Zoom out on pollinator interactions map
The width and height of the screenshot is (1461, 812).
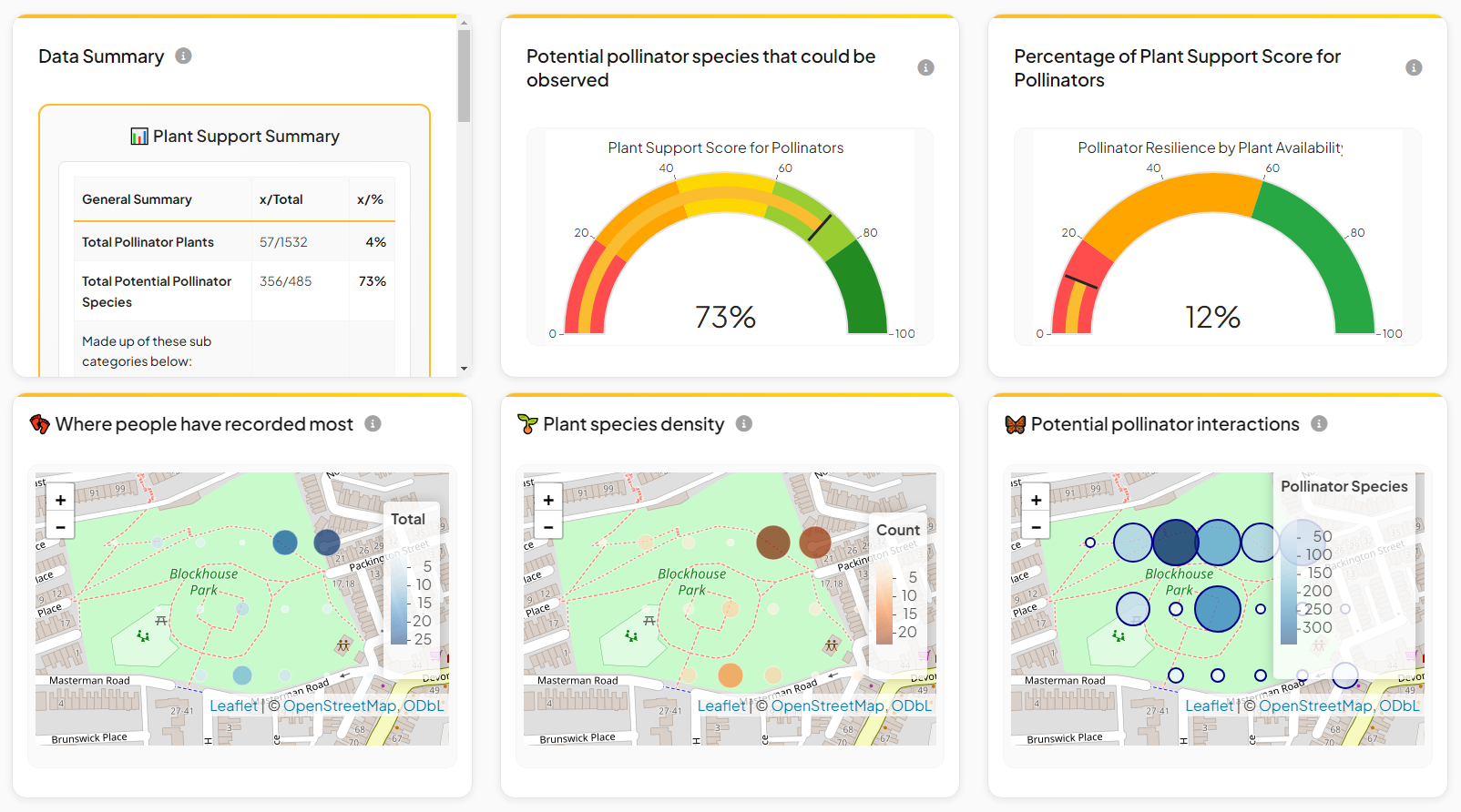point(1036,526)
